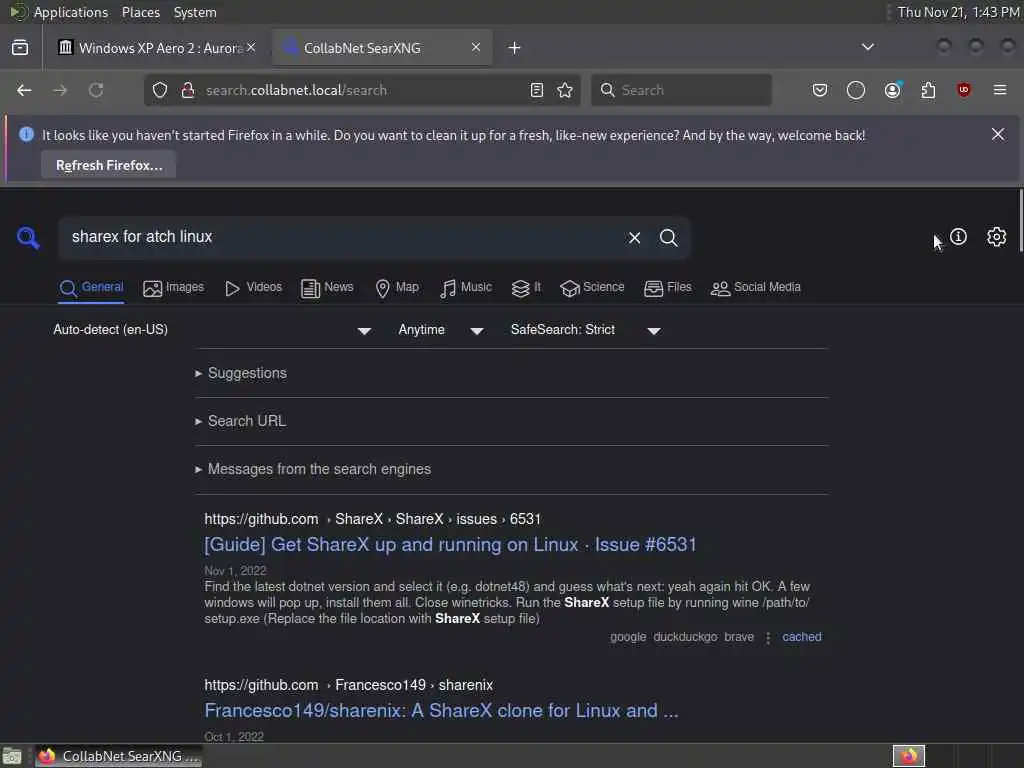Image resolution: width=1024 pixels, height=768 pixels.
Task: Toggle reader view icon
Action: pyautogui.click(x=537, y=90)
